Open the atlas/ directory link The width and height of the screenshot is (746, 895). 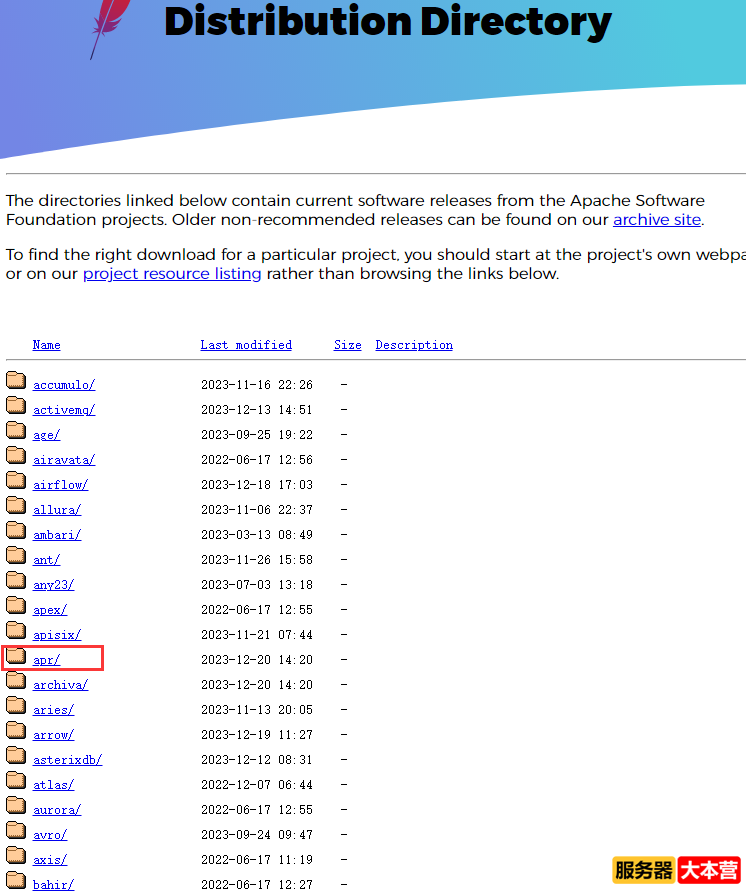click(54, 785)
